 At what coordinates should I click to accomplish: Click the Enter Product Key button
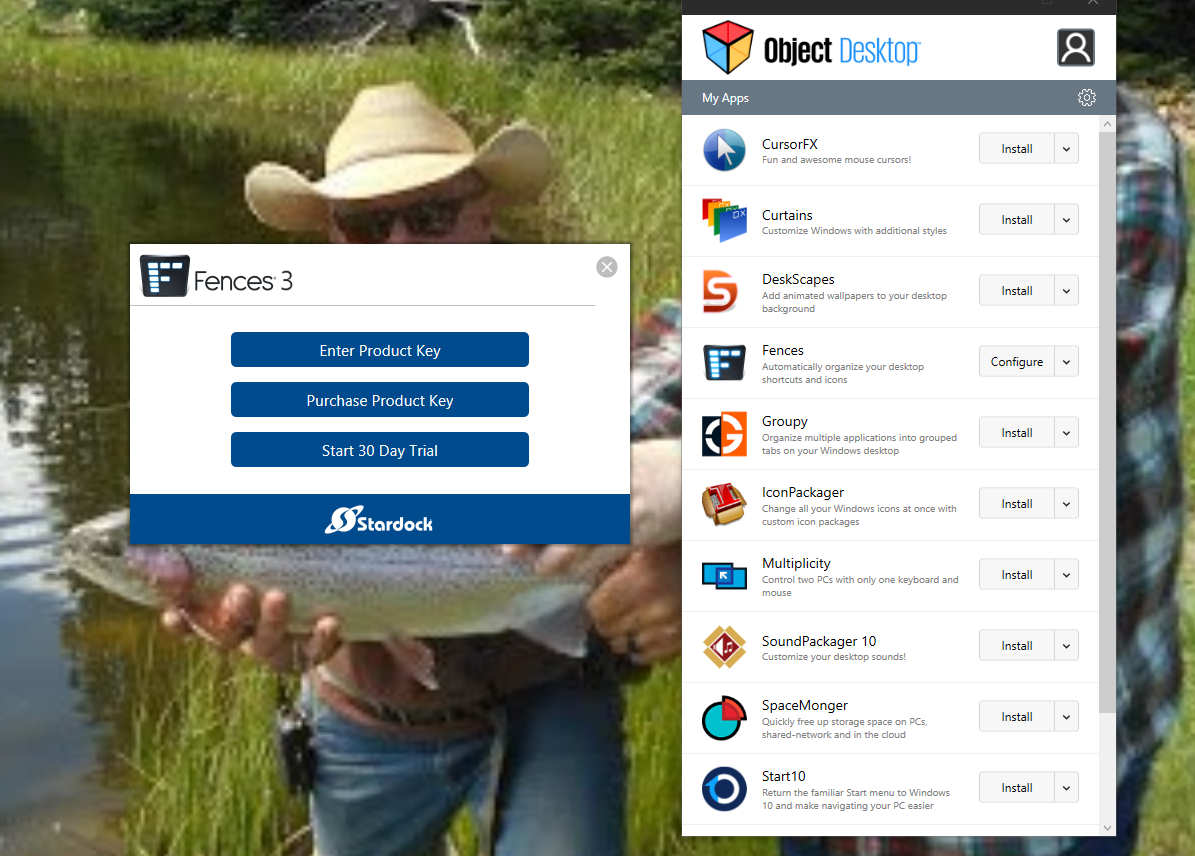point(380,350)
